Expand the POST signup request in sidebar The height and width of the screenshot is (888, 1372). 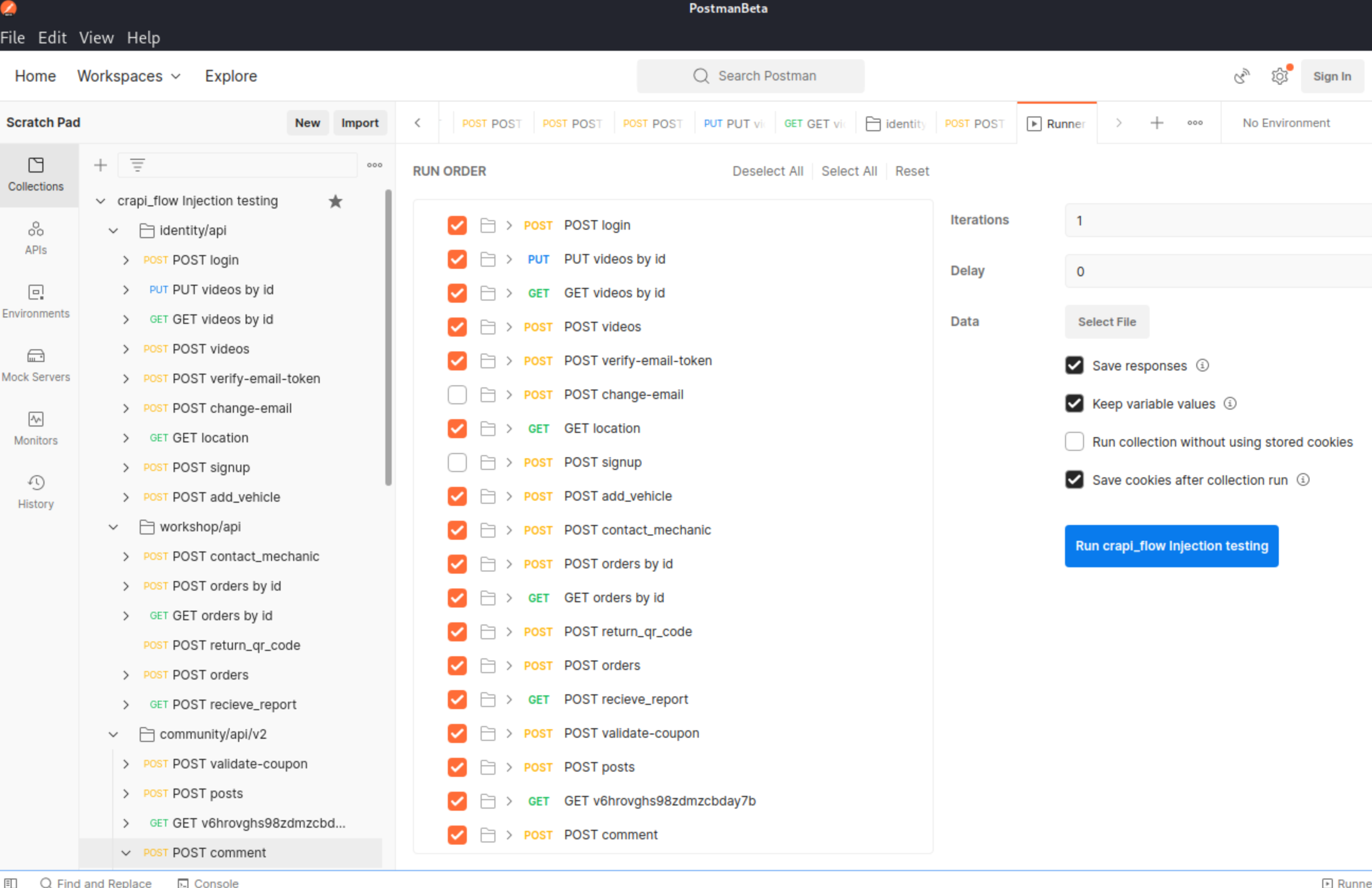tap(125, 467)
